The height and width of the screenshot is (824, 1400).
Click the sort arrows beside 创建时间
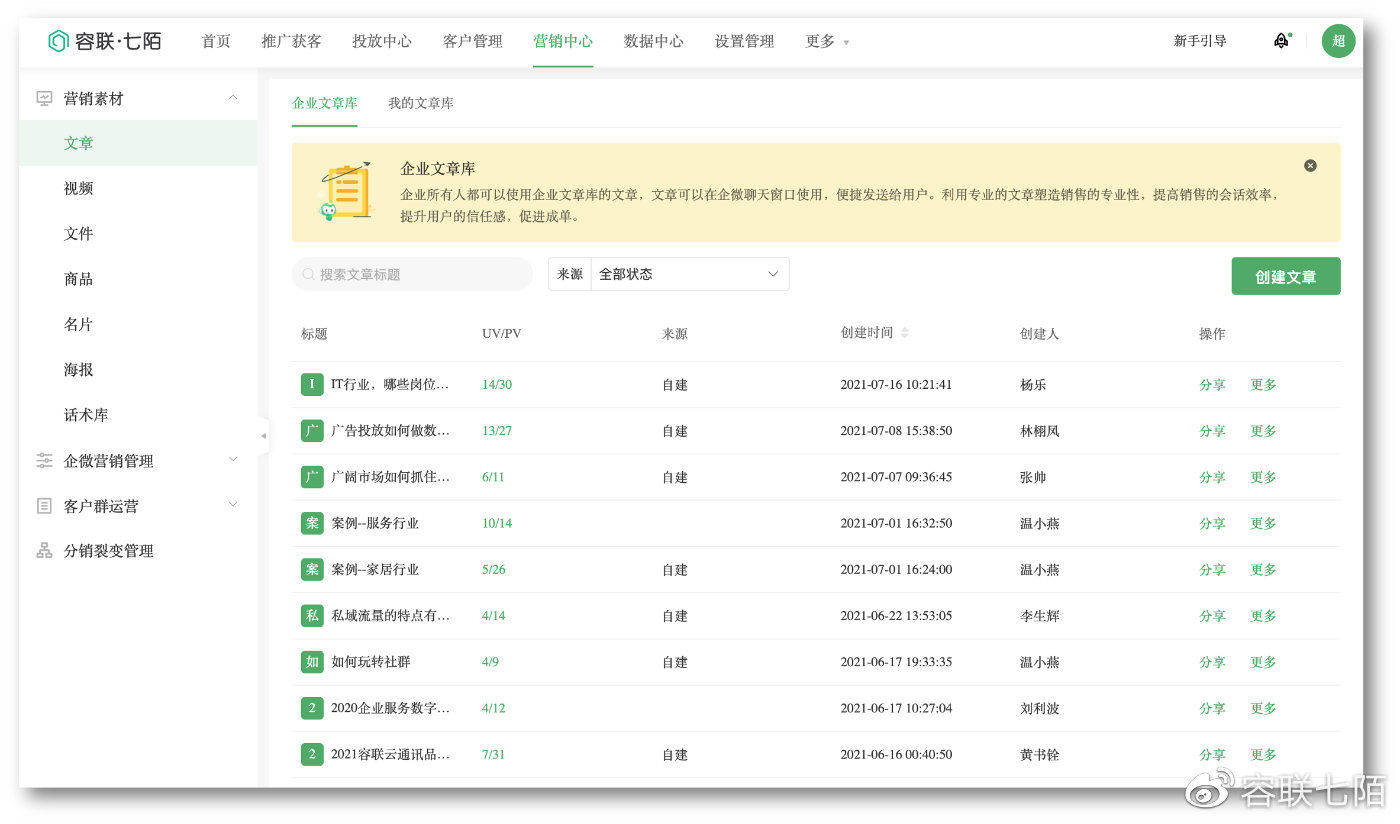pyautogui.click(x=904, y=333)
